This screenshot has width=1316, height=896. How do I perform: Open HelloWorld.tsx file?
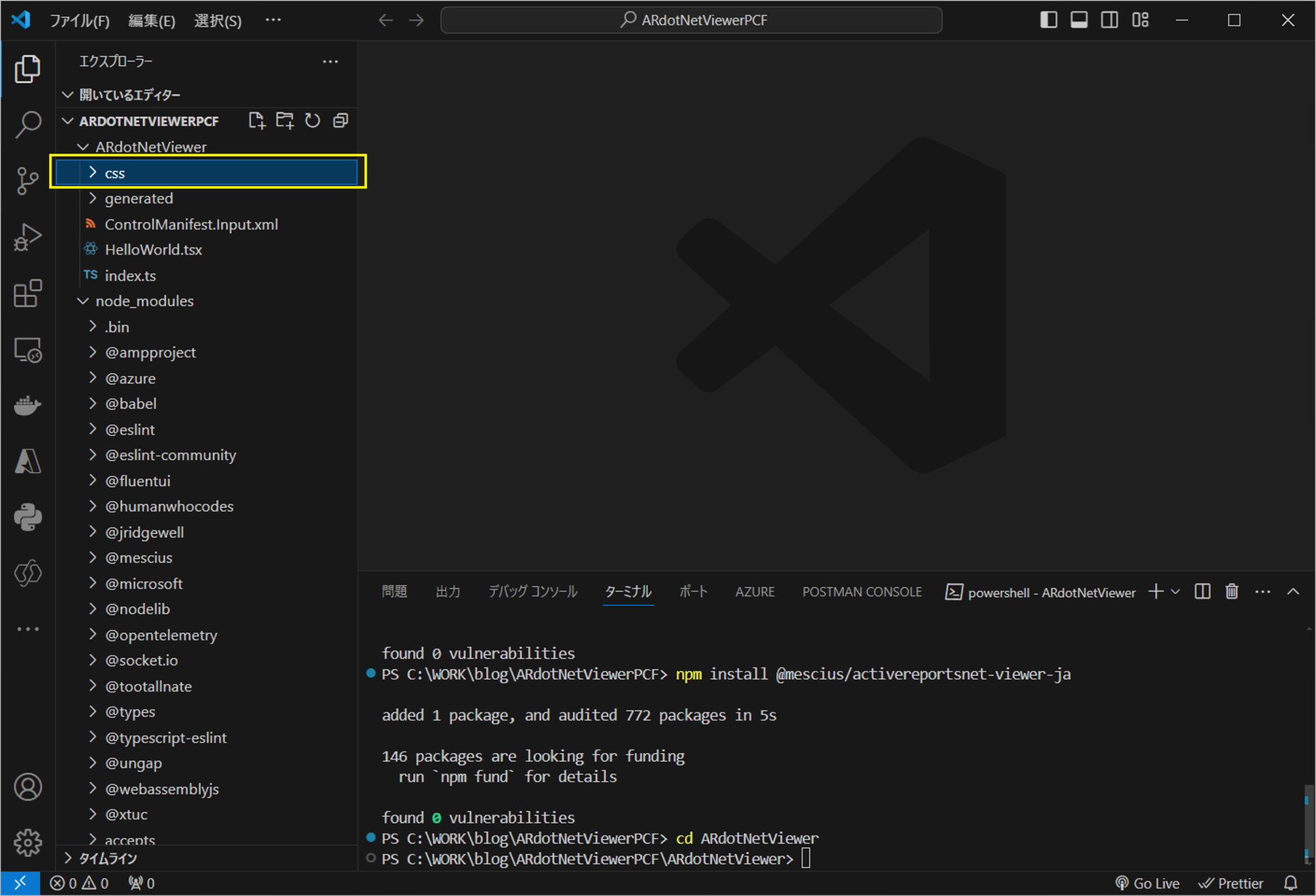tap(206, 250)
